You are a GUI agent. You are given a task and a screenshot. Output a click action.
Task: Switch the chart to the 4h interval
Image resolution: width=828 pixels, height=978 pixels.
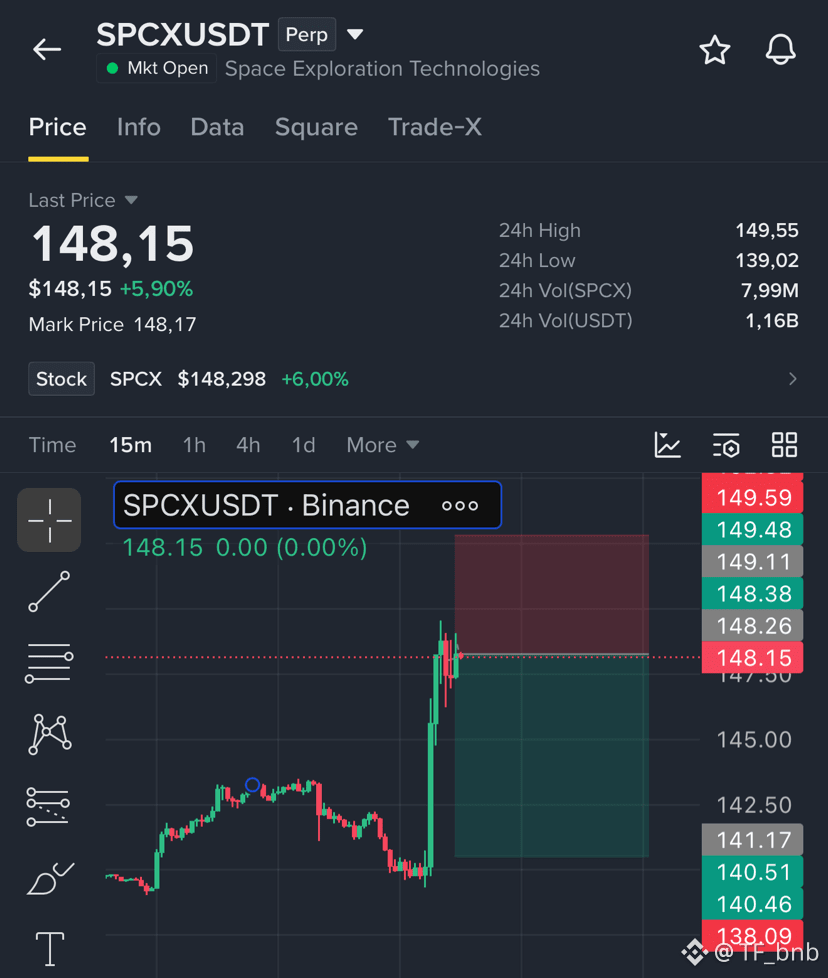248,445
